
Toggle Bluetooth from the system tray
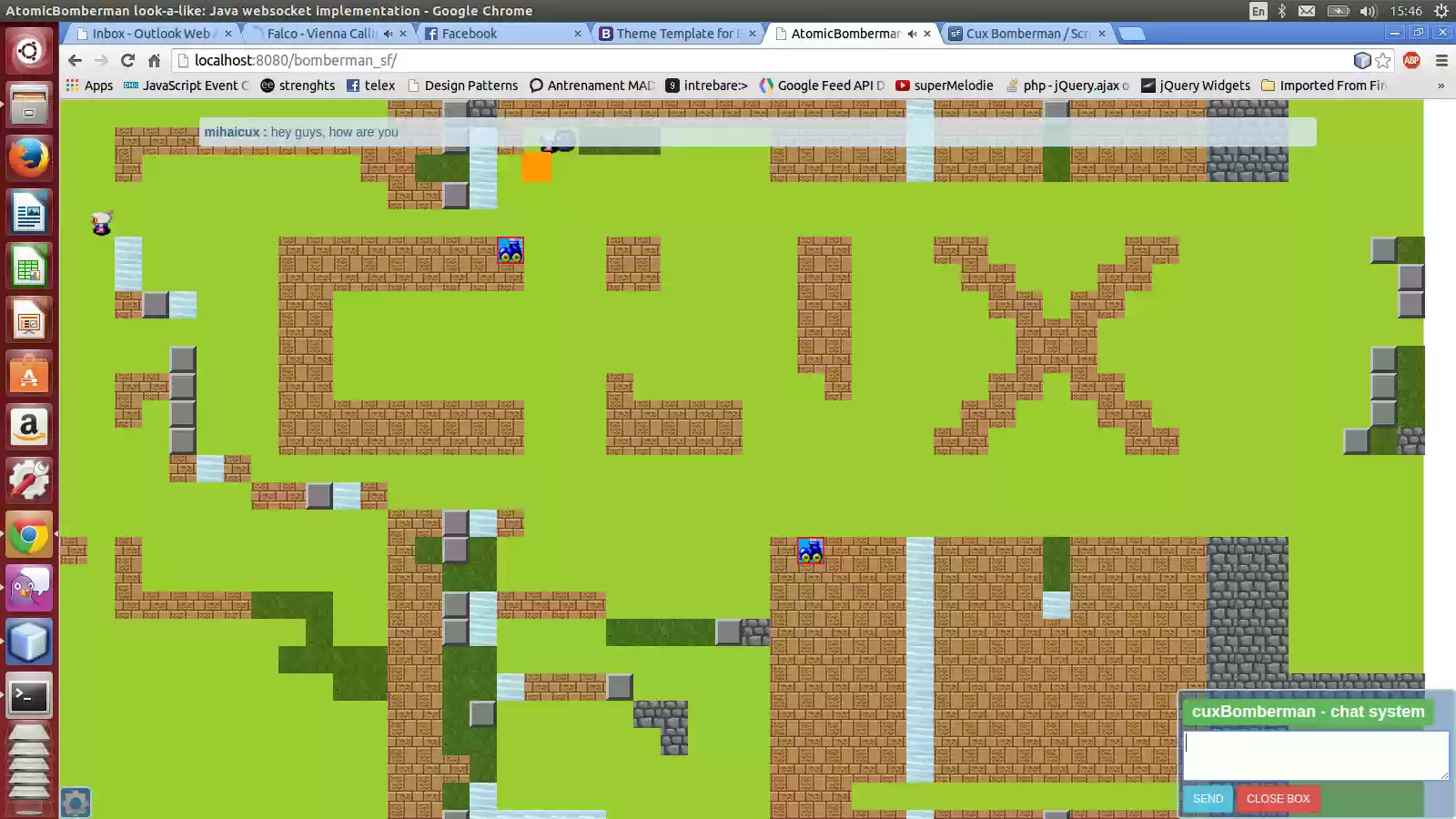click(1284, 11)
